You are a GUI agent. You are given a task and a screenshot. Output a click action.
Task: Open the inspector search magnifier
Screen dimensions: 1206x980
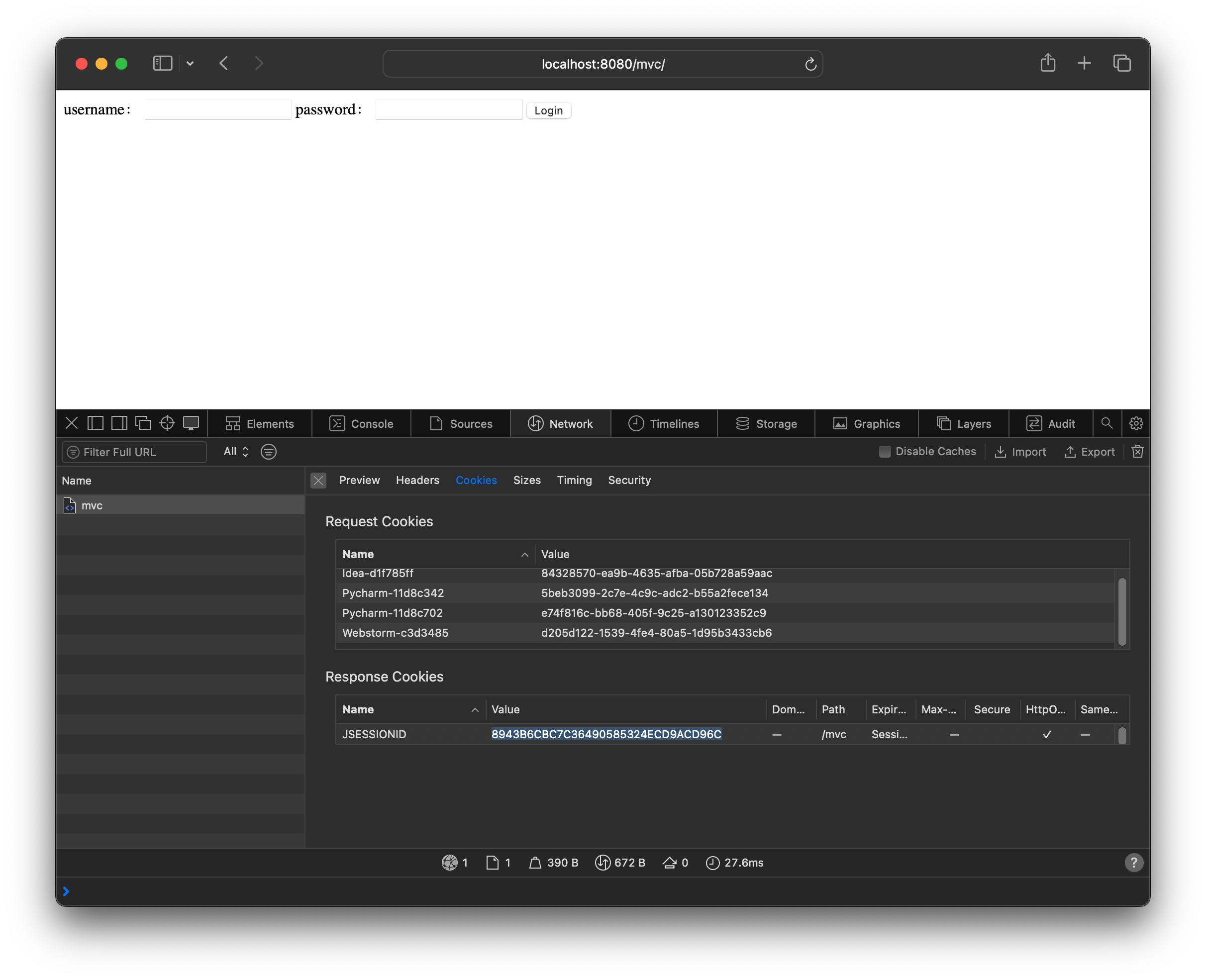click(1106, 423)
